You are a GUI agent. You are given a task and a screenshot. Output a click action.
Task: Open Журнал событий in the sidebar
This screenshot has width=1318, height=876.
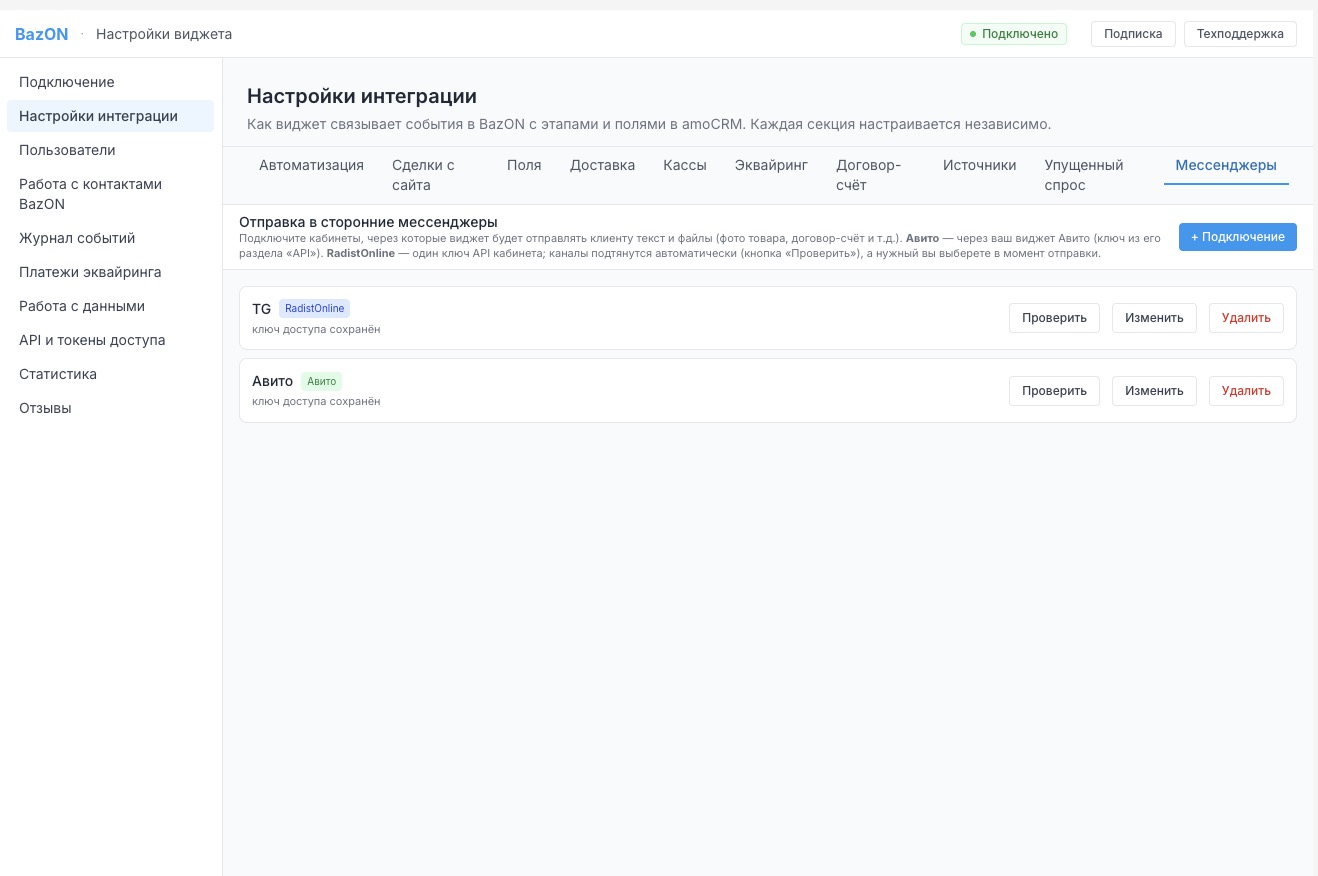tap(110, 238)
